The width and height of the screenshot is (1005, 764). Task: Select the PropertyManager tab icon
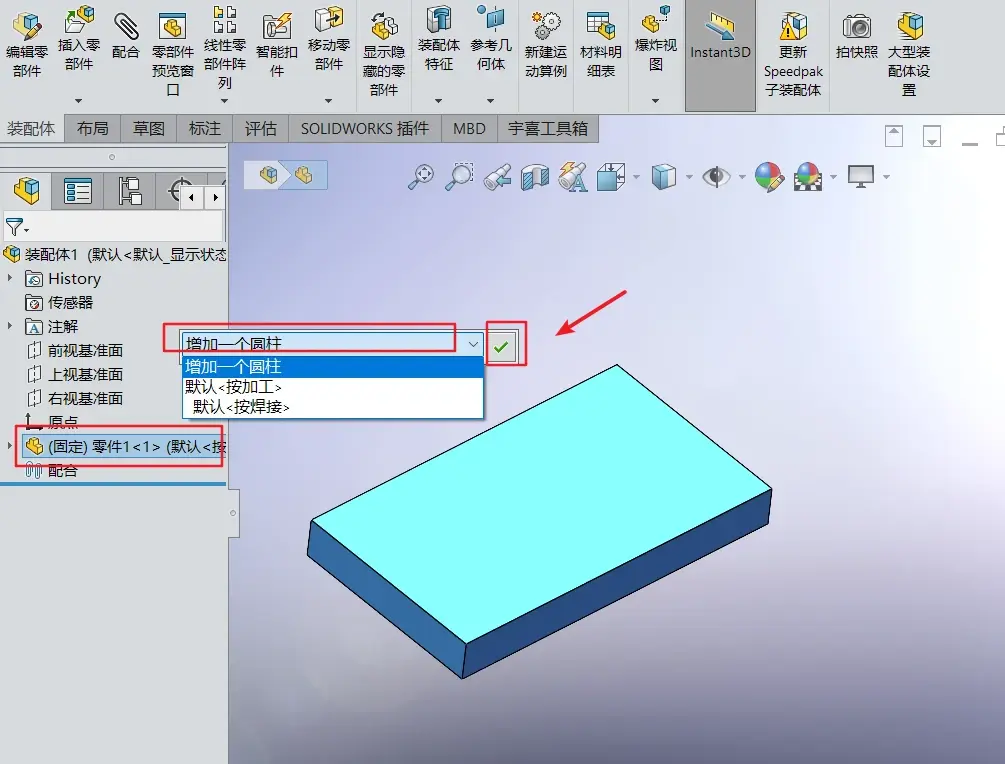[78, 190]
